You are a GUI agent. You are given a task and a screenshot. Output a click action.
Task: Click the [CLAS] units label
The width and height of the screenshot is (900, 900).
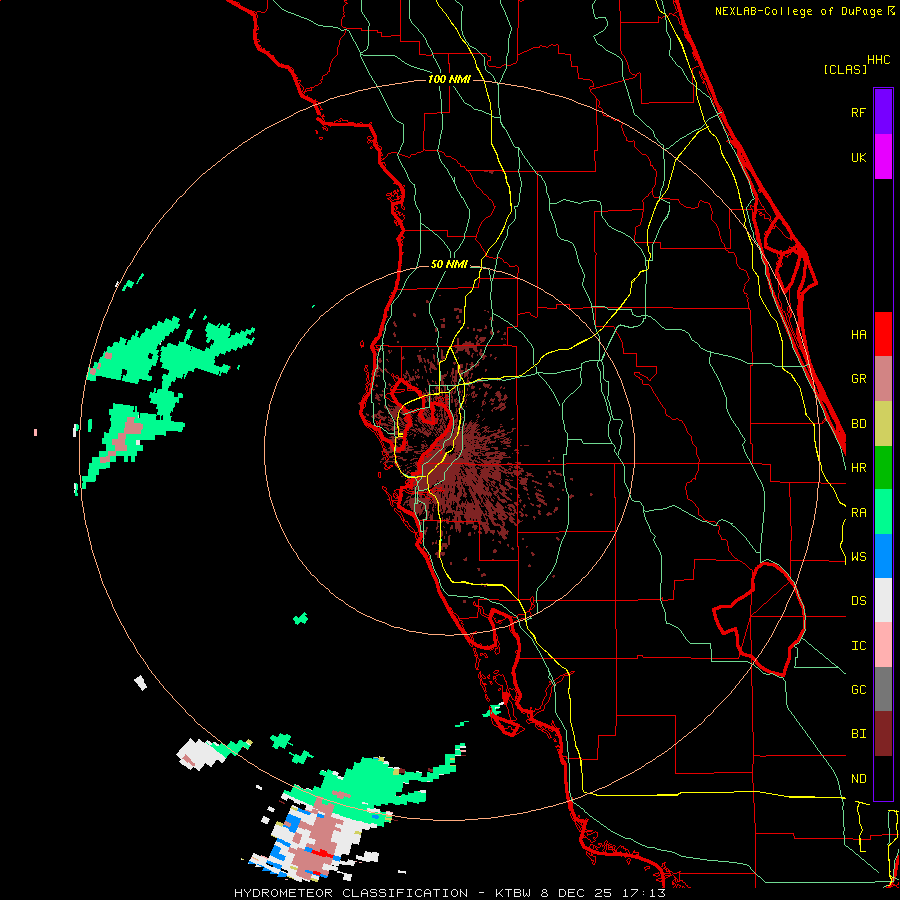point(845,69)
